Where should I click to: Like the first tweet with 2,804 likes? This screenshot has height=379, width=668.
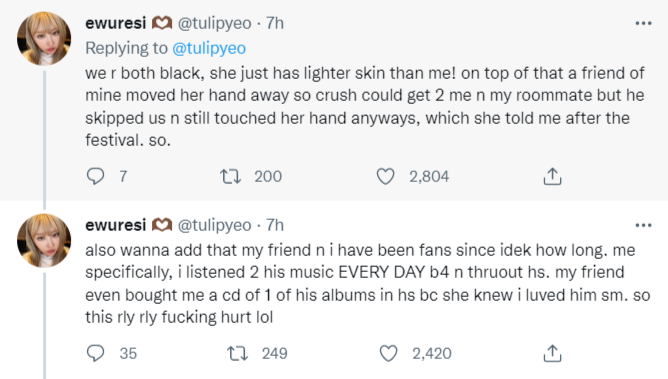tap(386, 176)
